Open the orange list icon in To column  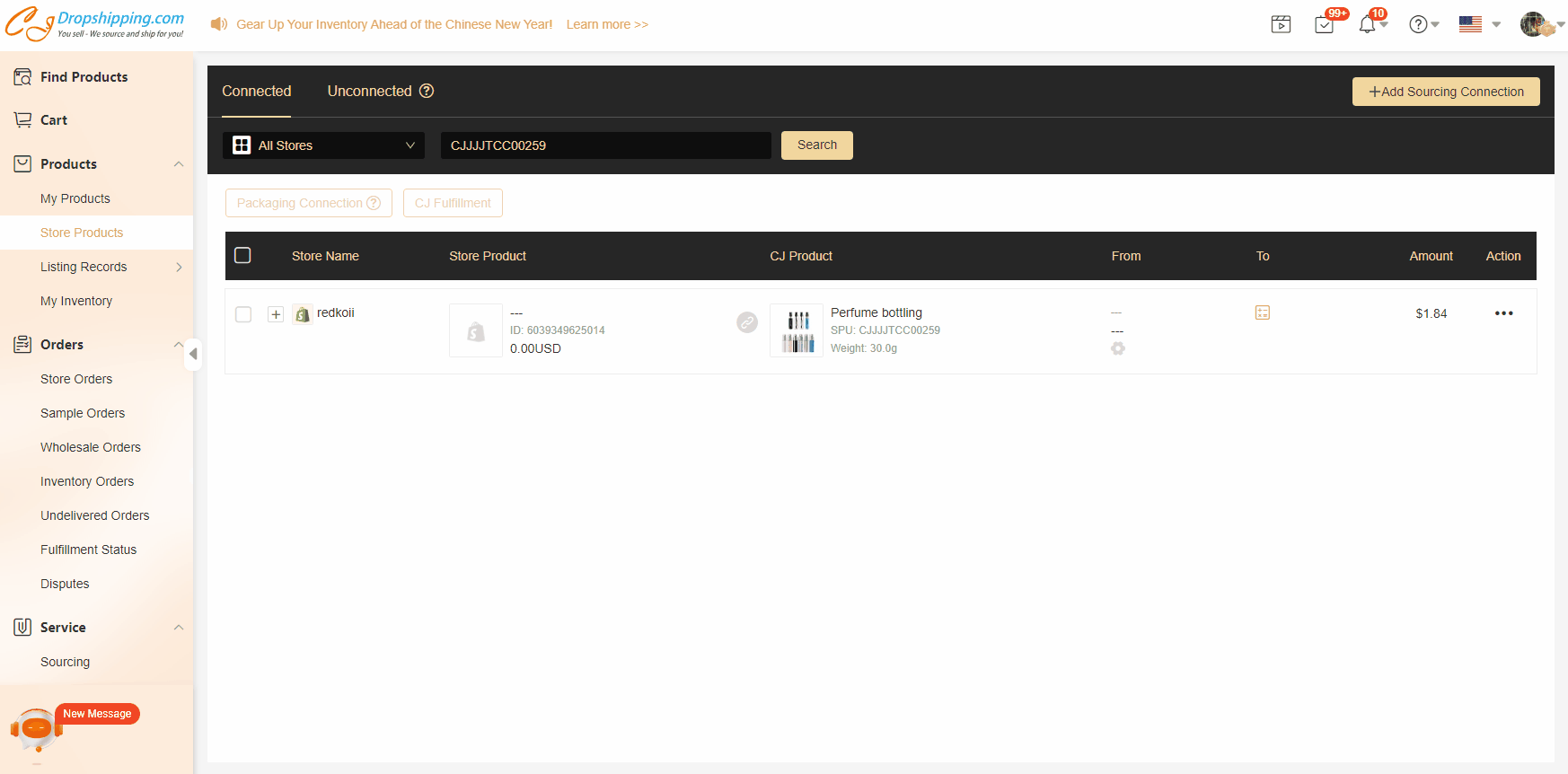pyautogui.click(x=1262, y=312)
